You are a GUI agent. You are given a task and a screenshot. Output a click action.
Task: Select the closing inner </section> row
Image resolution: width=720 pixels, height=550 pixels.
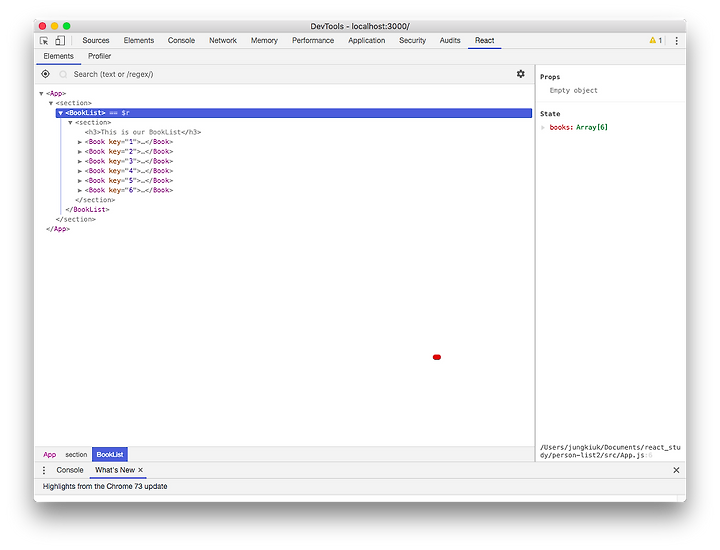tap(95, 200)
